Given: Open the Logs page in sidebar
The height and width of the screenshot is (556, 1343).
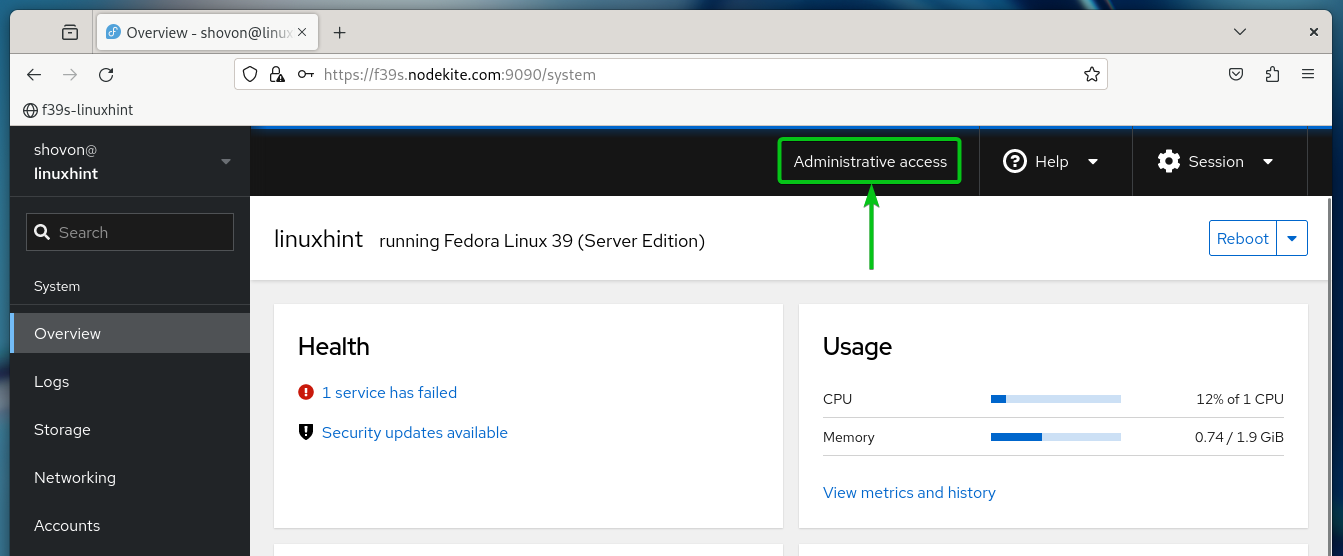Looking at the screenshot, I should 130,381.
